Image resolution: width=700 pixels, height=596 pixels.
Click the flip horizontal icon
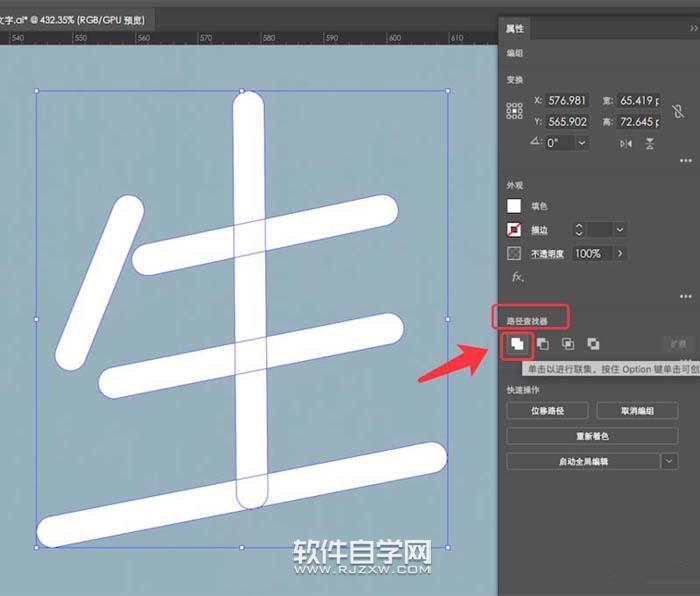click(x=626, y=144)
